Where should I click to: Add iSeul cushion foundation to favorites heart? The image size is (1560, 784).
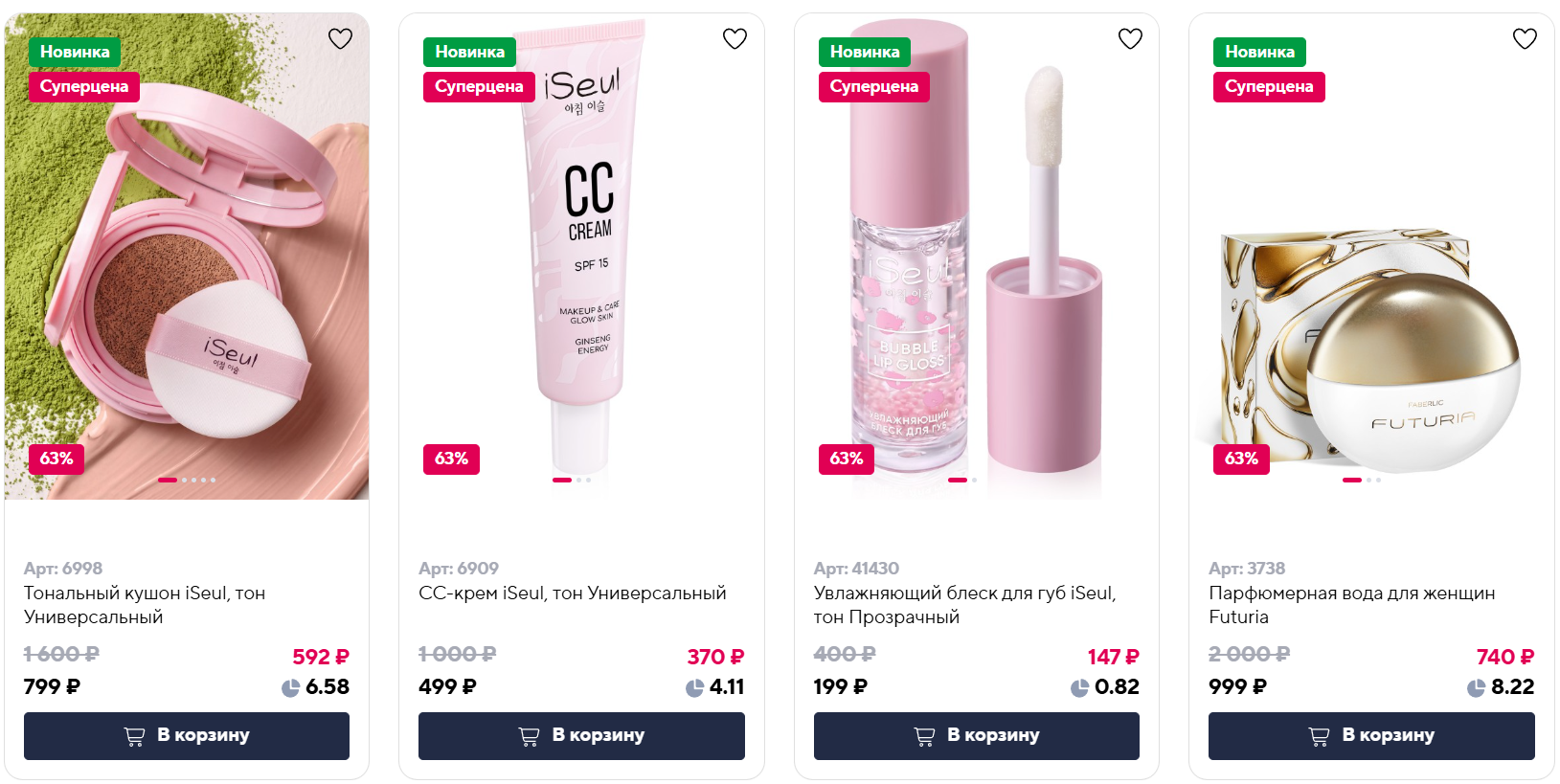point(340,38)
